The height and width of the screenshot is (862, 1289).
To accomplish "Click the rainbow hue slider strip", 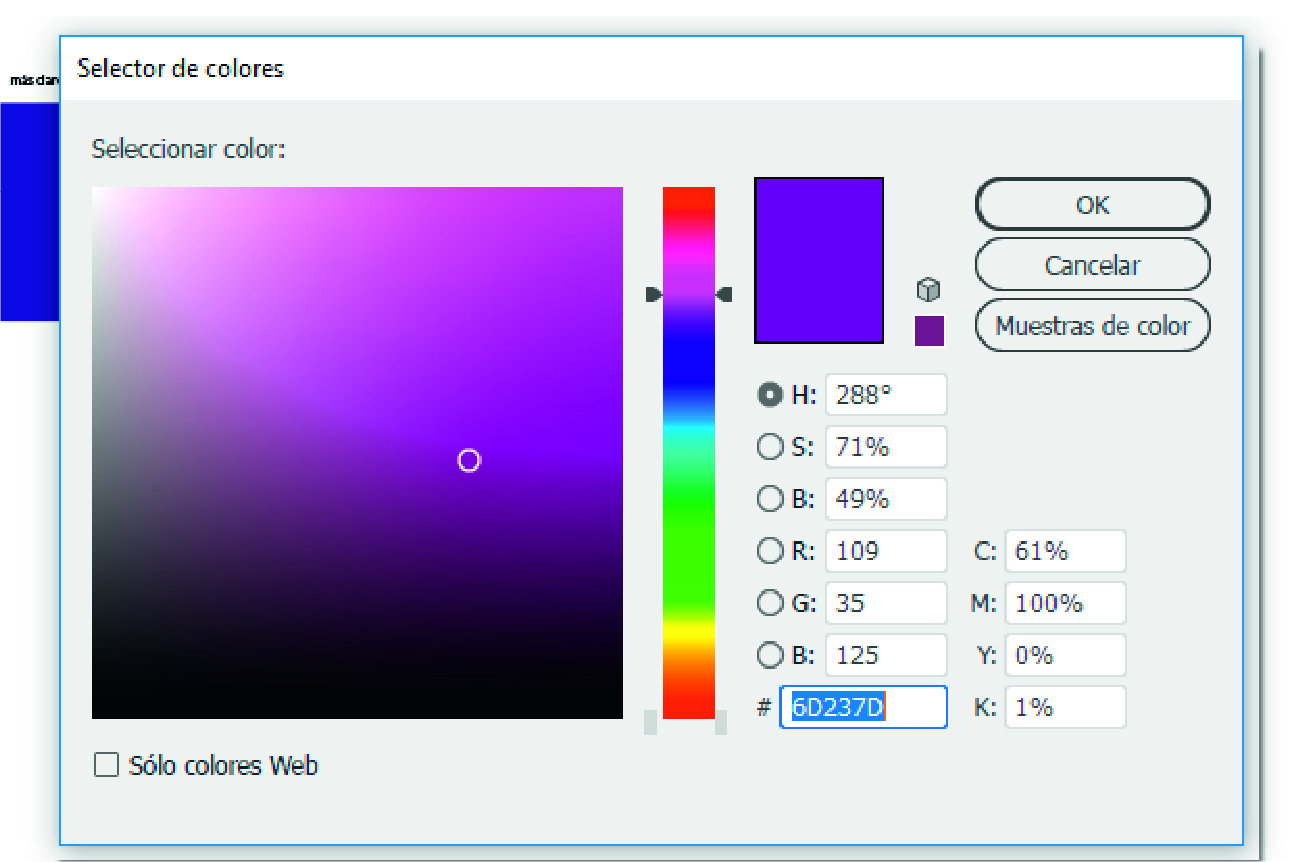I will pyautogui.click(x=689, y=452).
